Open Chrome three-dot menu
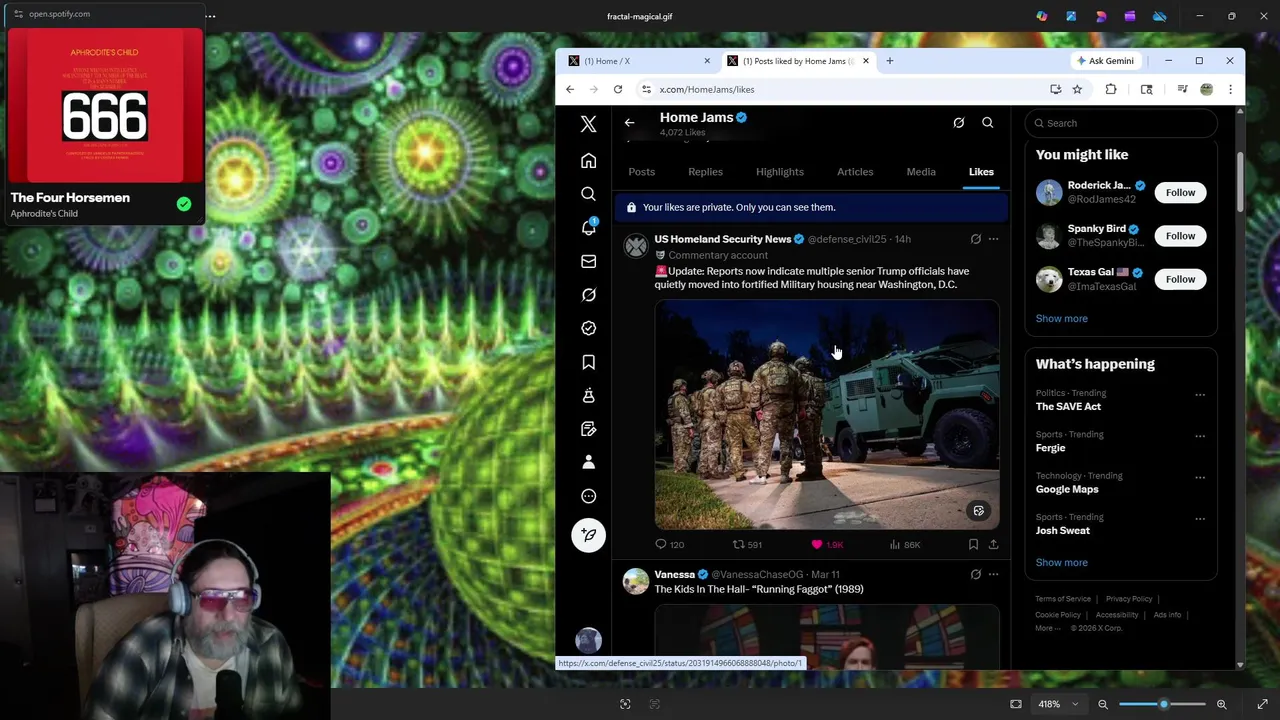 pyautogui.click(x=1230, y=89)
